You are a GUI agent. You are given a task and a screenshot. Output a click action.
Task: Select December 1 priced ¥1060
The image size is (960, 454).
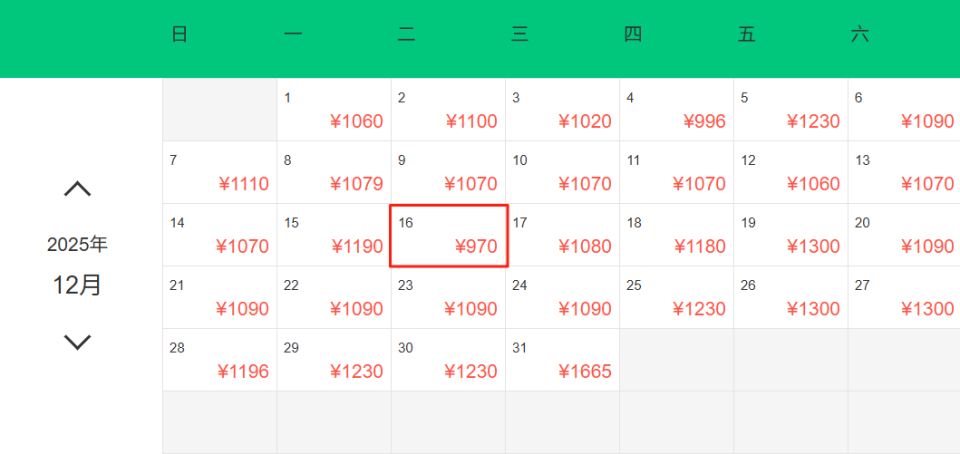[x=334, y=111]
